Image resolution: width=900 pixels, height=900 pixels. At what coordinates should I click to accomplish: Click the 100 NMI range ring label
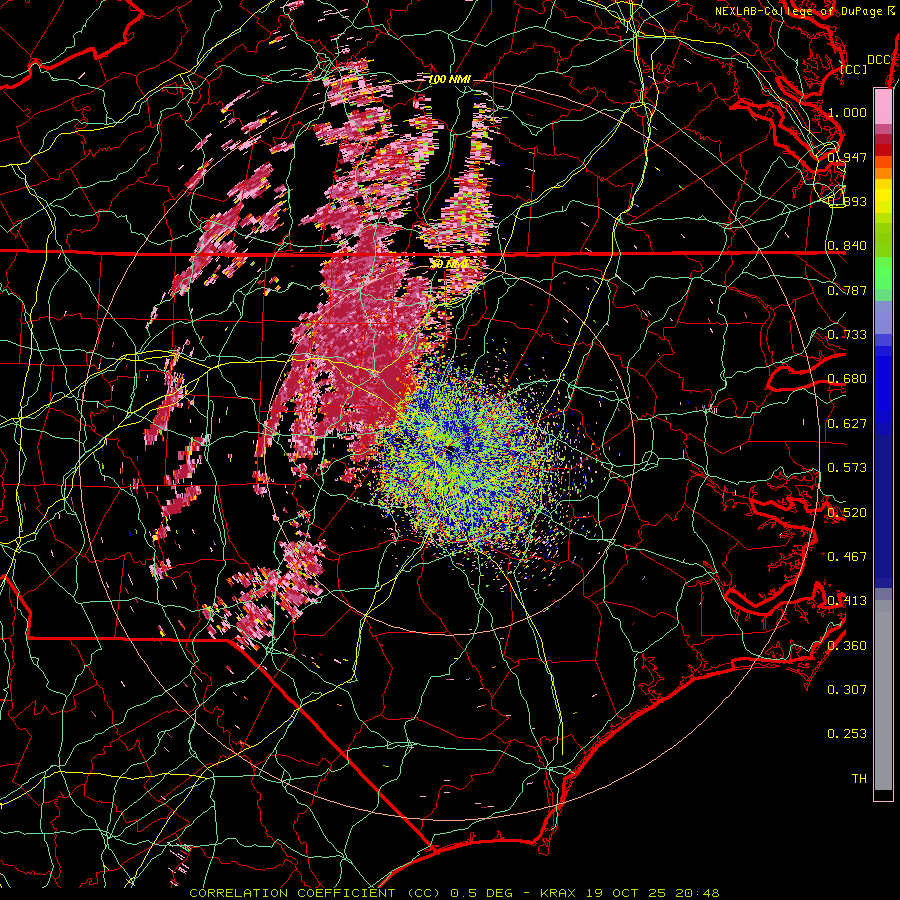pos(449,80)
